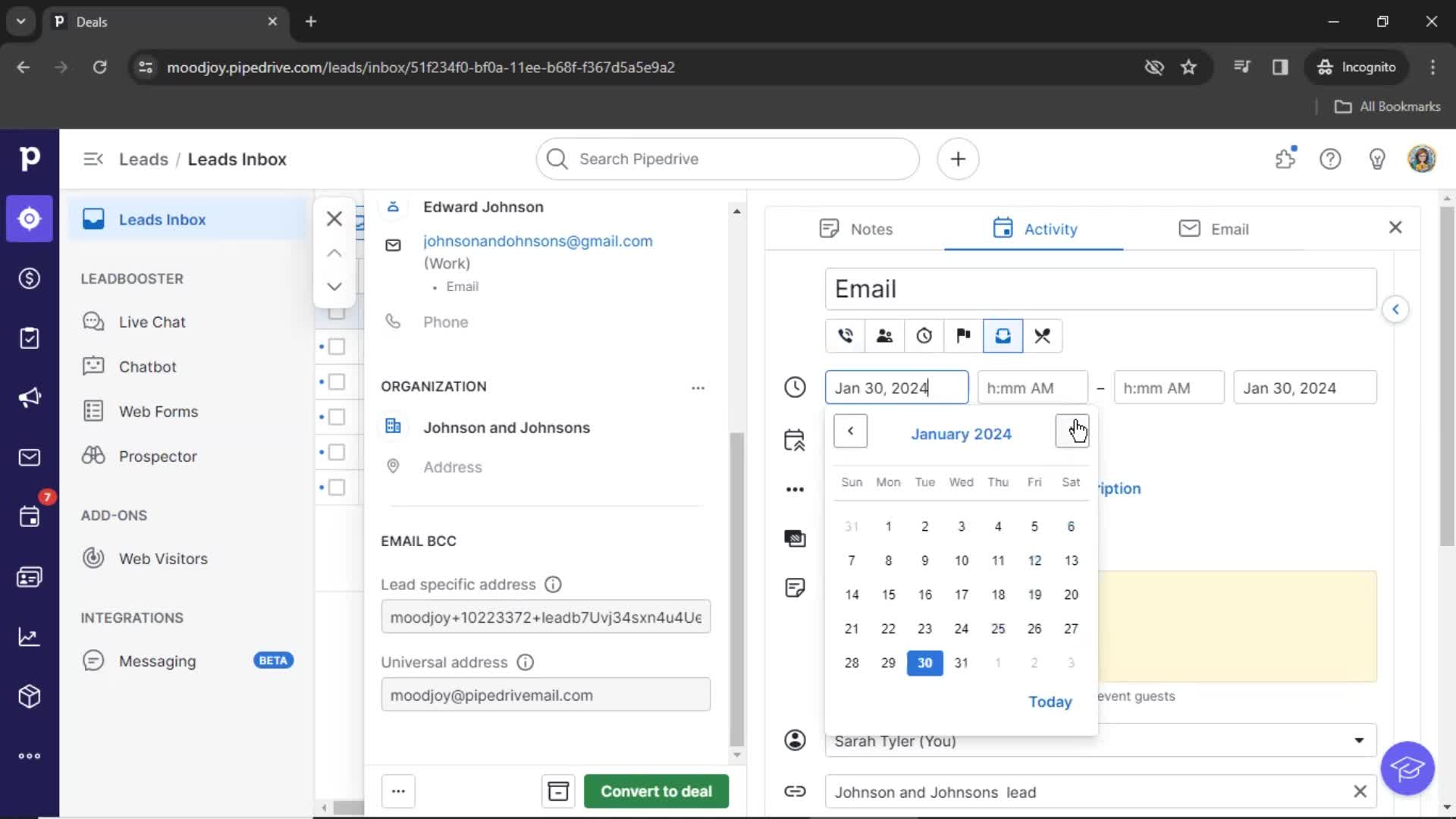The image size is (1456, 819).
Task: Collapse the side panel round chevron
Action: click(x=1395, y=309)
